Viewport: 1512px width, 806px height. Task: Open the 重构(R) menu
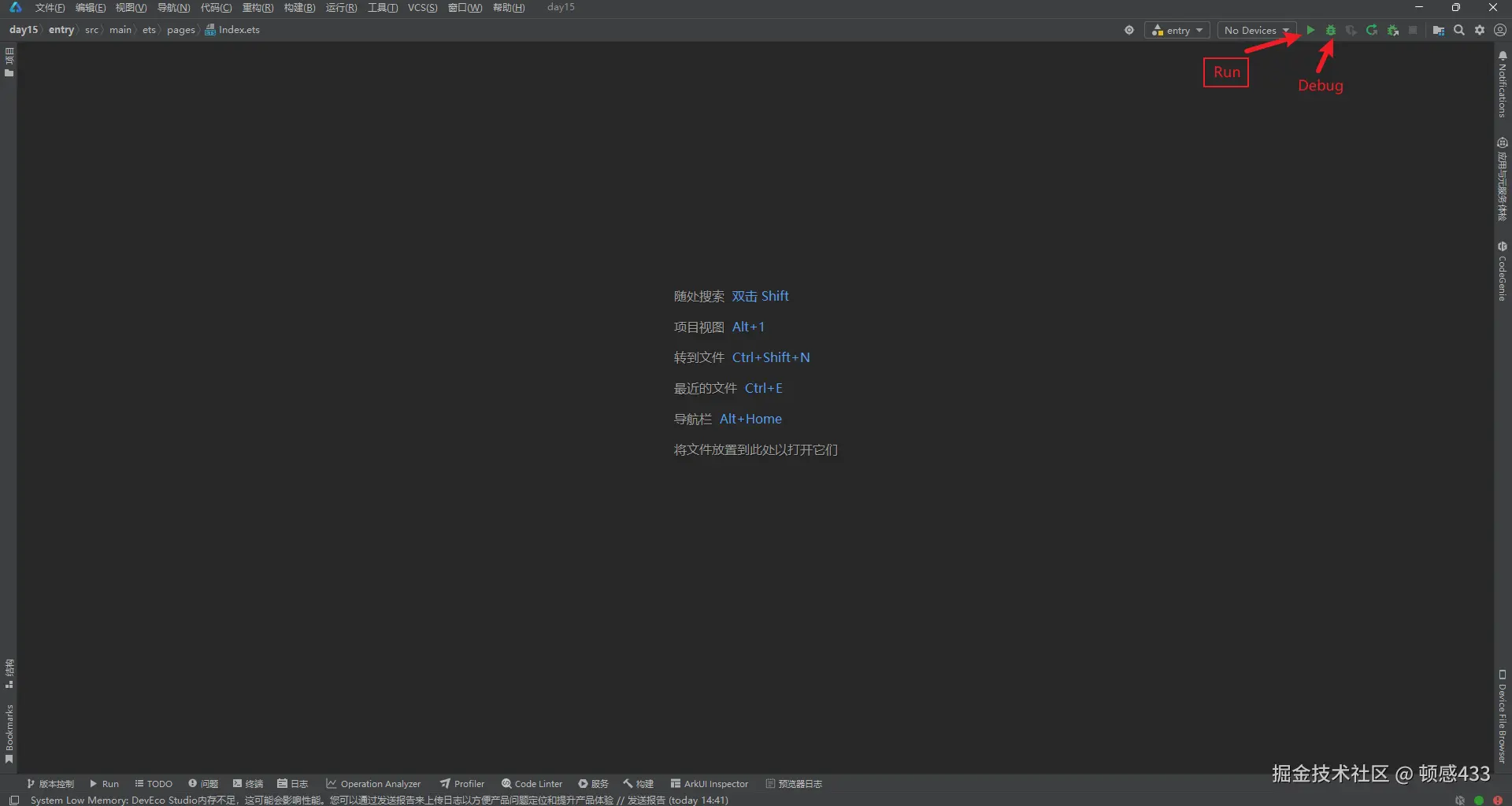pyautogui.click(x=258, y=8)
